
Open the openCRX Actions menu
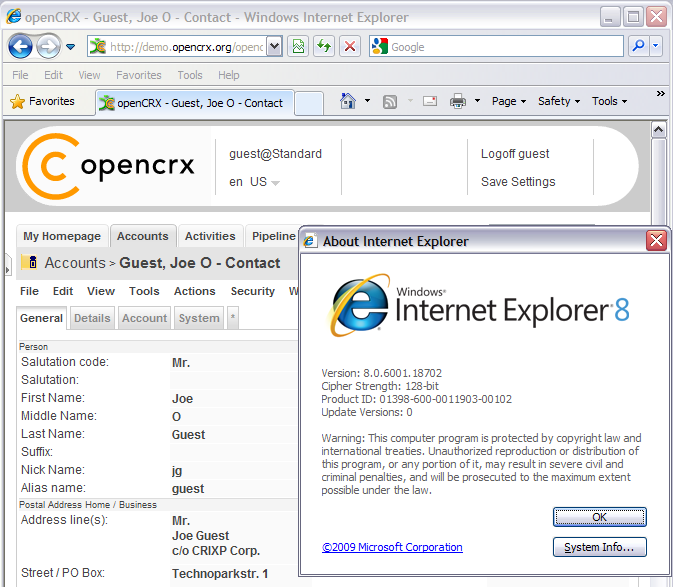[194, 291]
